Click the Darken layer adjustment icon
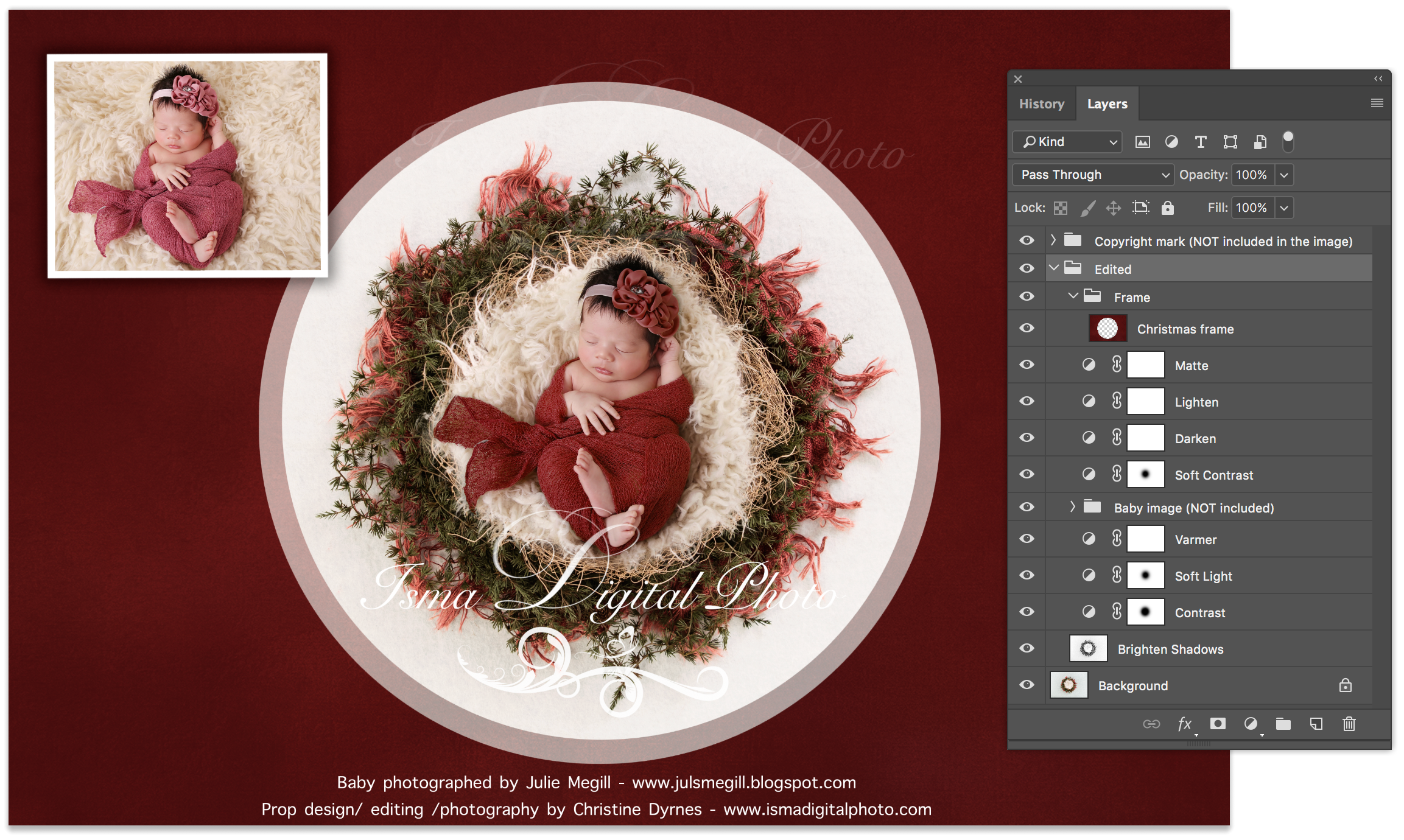 click(x=1089, y=438)
